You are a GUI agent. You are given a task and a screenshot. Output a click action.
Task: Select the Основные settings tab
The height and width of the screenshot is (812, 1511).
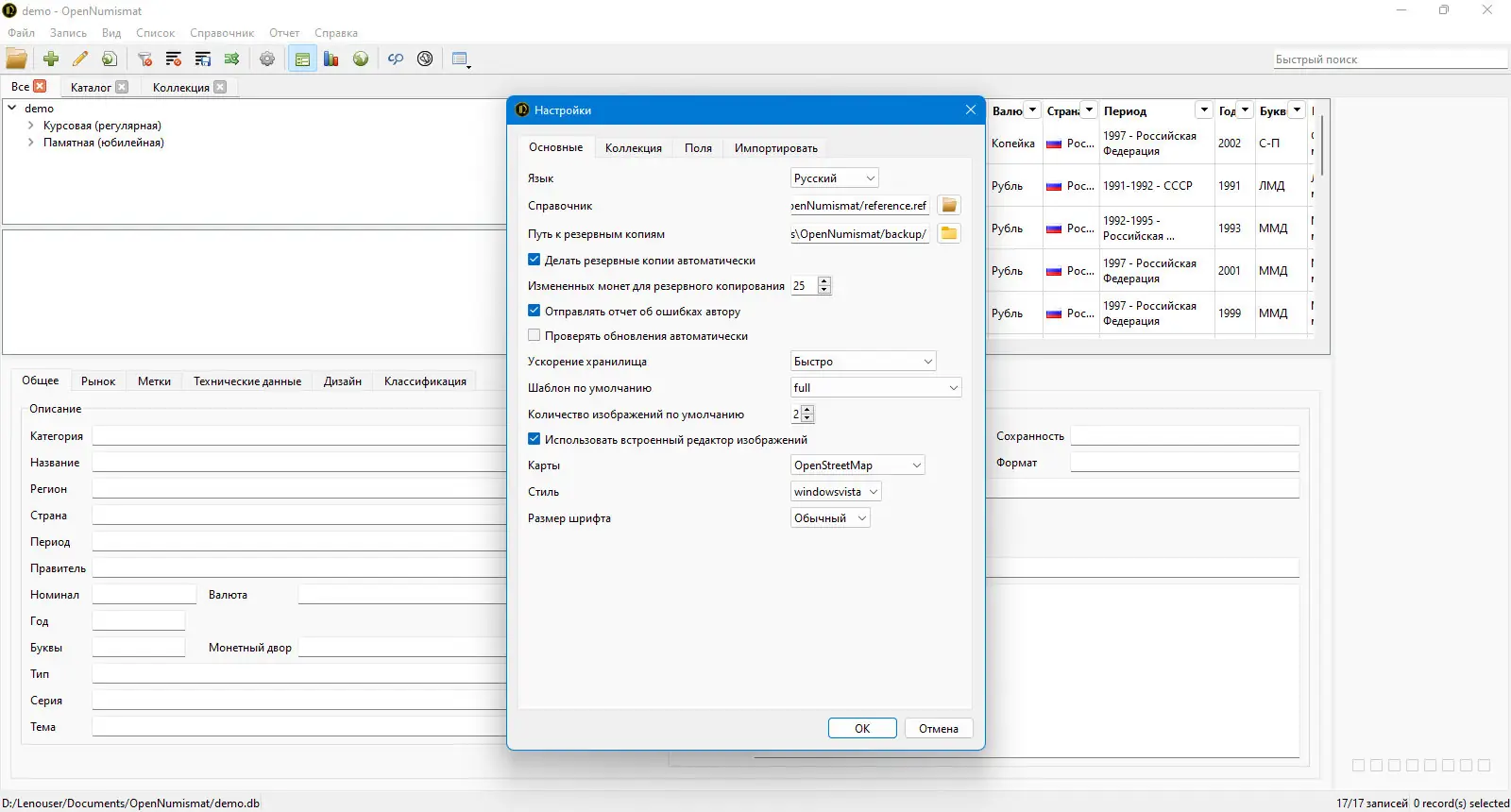(x=555, y=147)
